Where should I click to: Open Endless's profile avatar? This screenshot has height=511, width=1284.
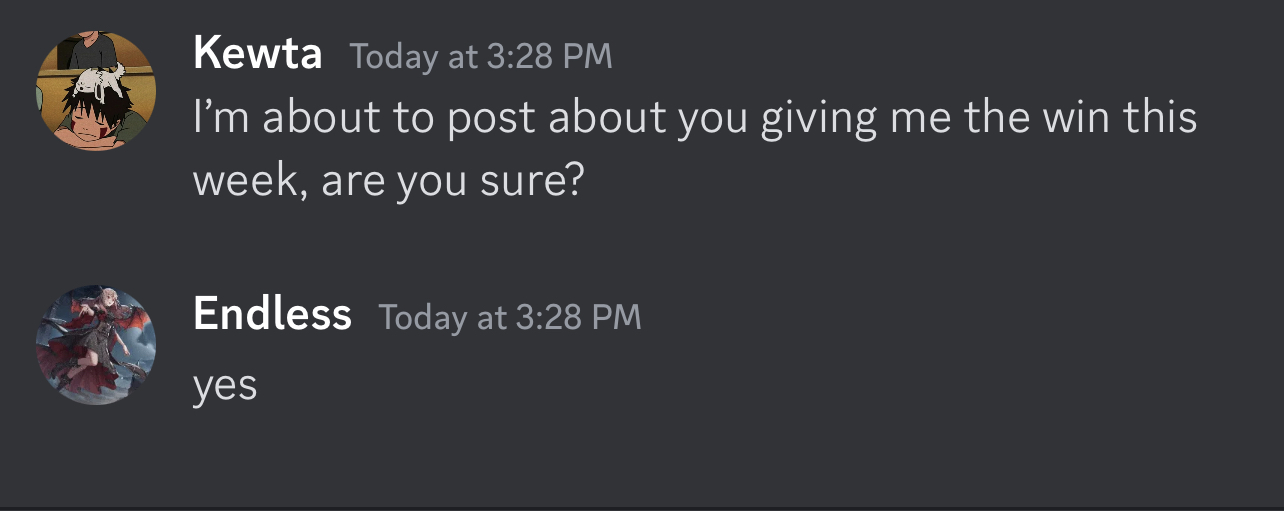tap(96, 345)
